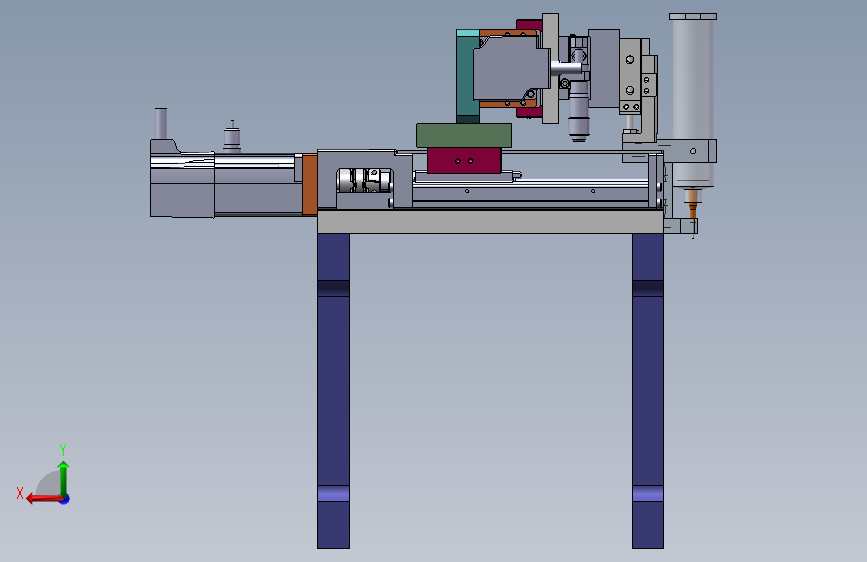Click the "Y" label of the coordinate triad
The height and width of the screenshot is (562, 867).
[x=62, y=449]
